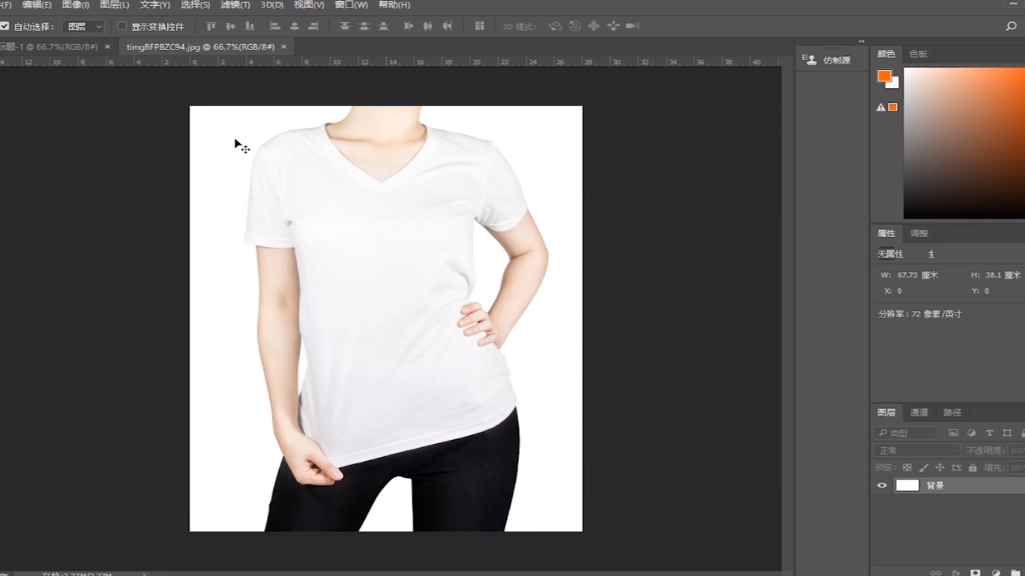Image resolution: width=1025 pixels, height=576 pixels.
Task: Toggle the 自动选择 checkbox
Action: coord(5,26)
